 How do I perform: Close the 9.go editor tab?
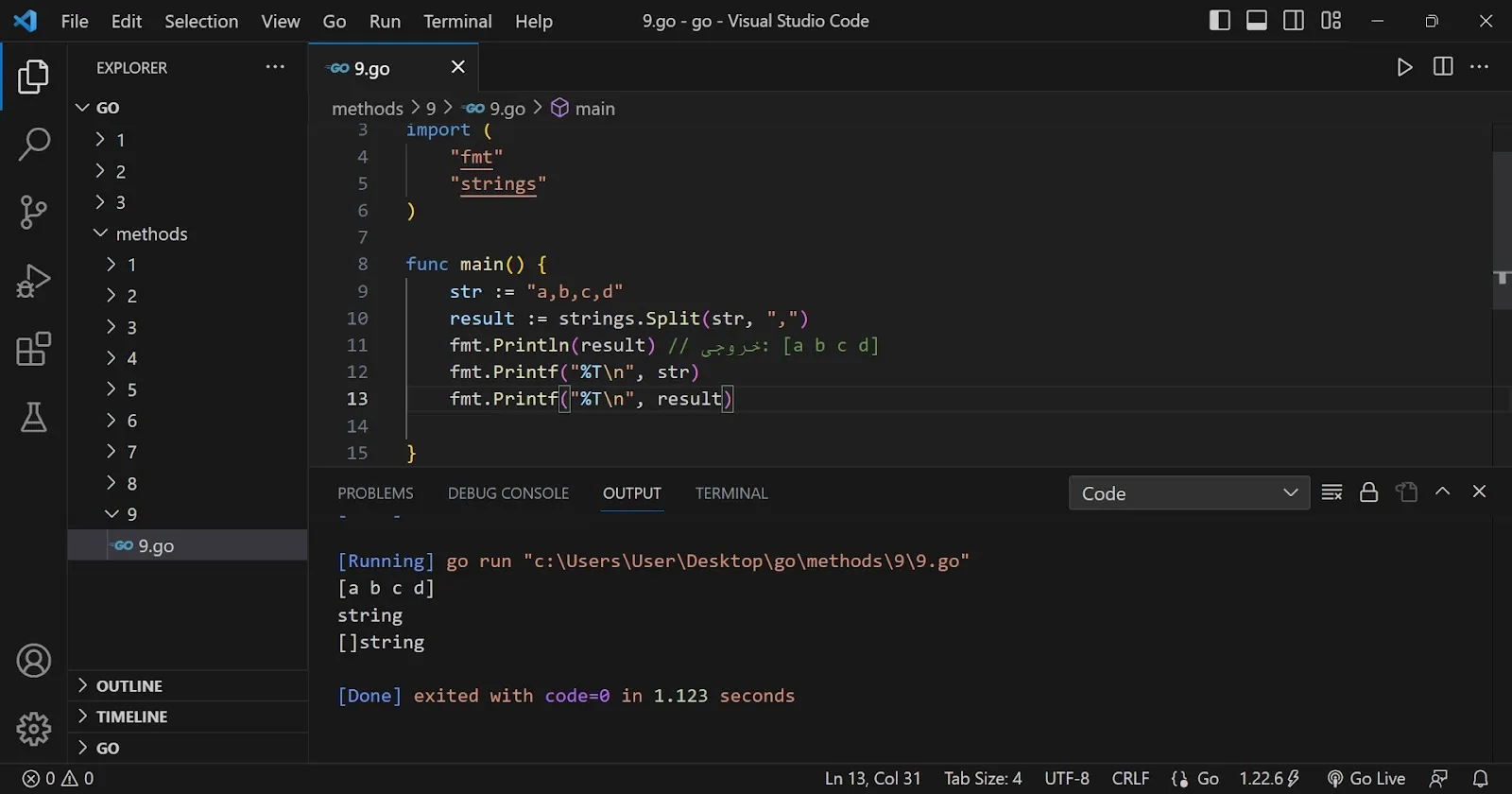(x=458, y=67)
